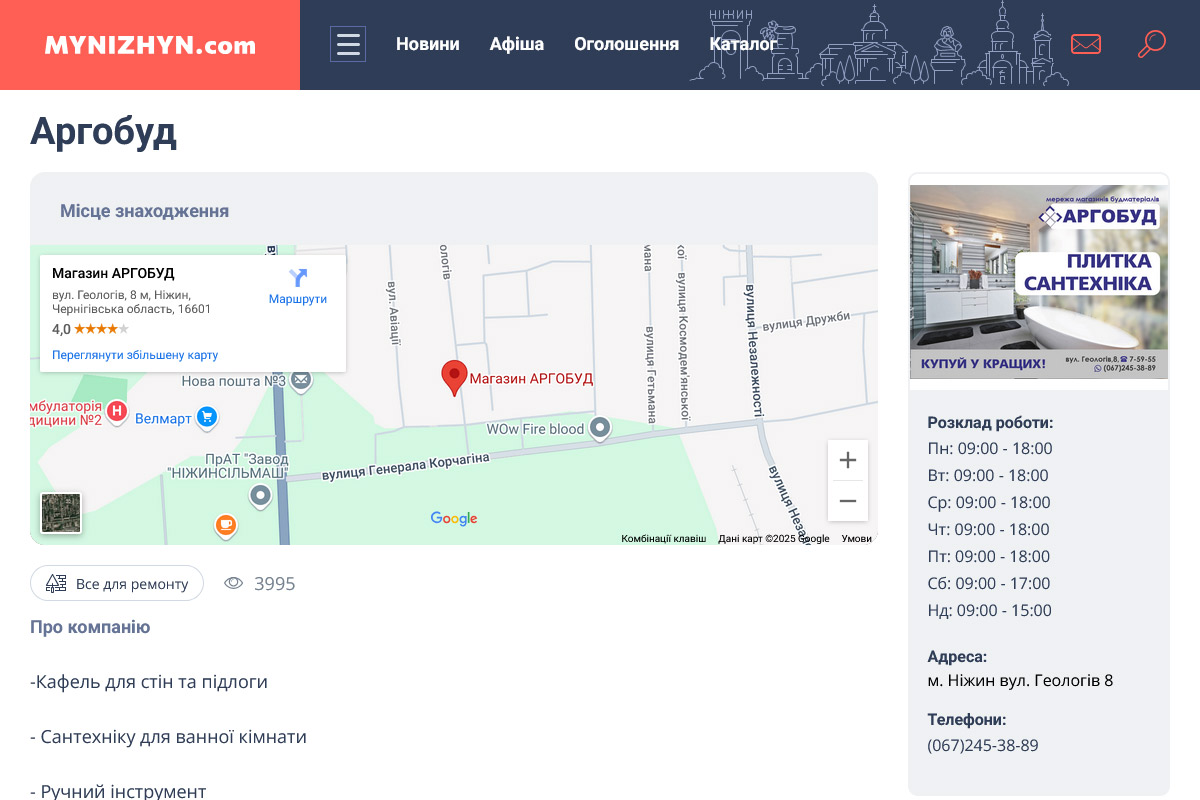Open the hamburger navigation menu
The height and width of the screenshot is (800, 1200).
point(348,44)
